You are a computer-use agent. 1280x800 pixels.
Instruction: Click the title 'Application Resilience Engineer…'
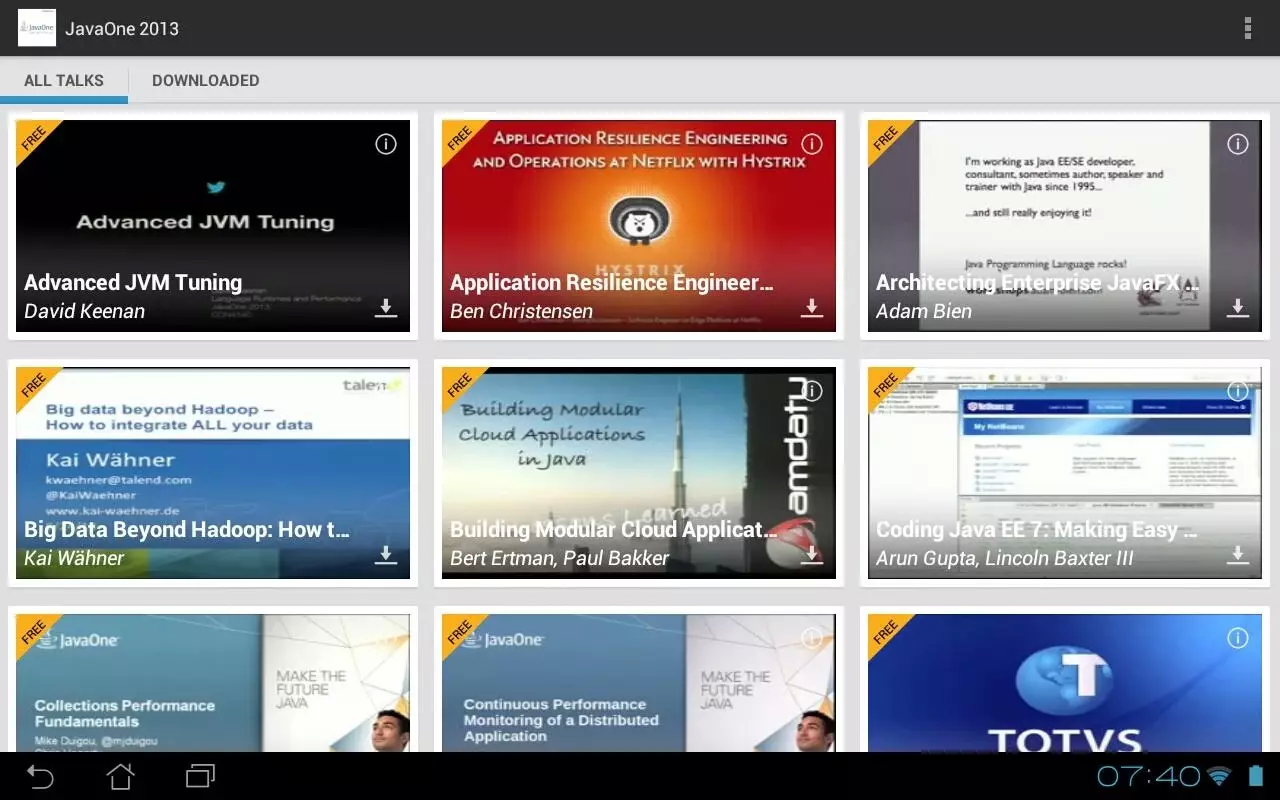coord(612,283)
